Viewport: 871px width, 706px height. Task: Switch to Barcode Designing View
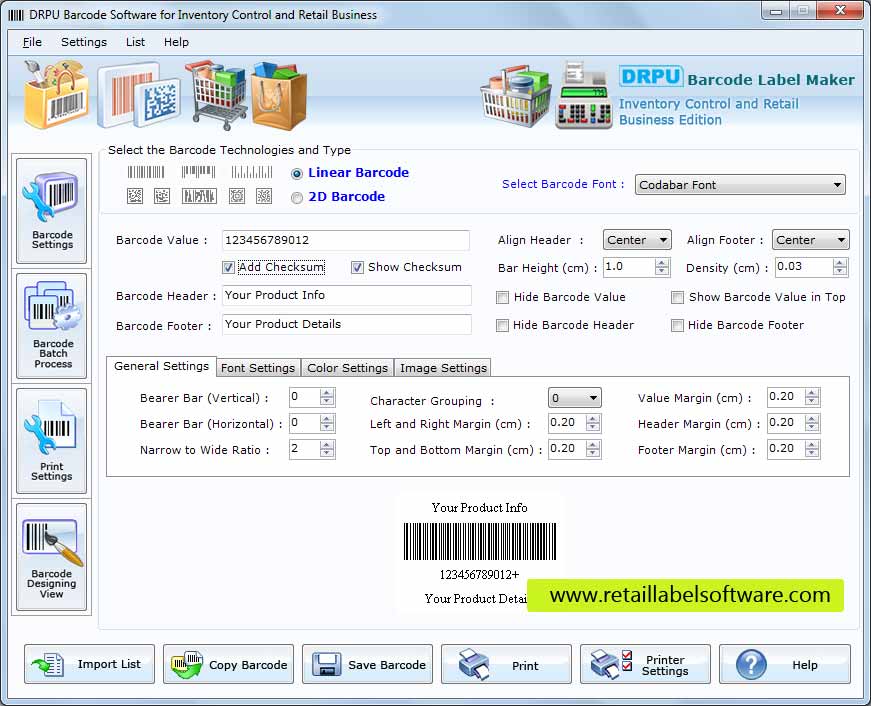(52, 557)
